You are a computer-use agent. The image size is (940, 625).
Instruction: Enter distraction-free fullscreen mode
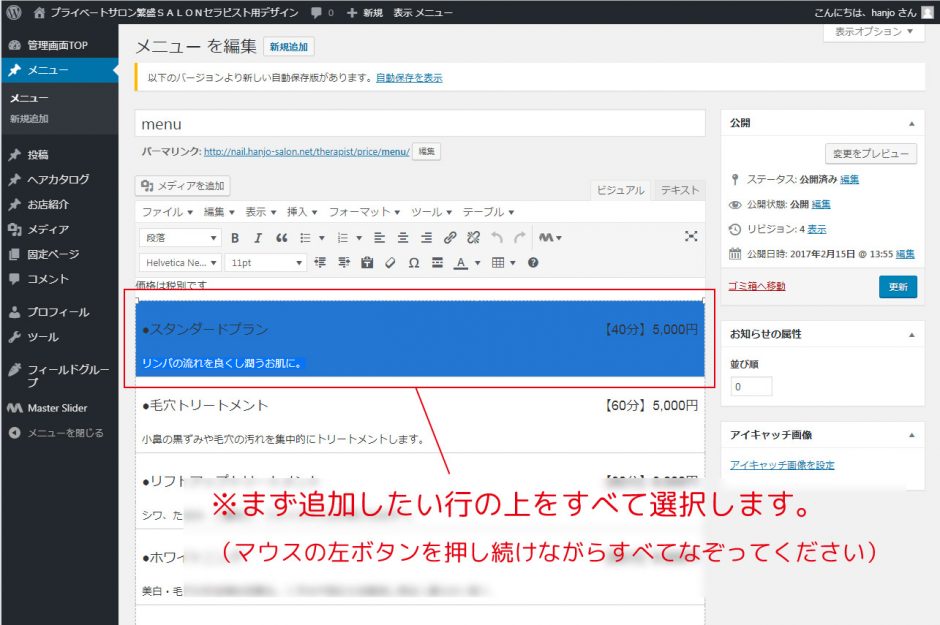tap(691, 237)
